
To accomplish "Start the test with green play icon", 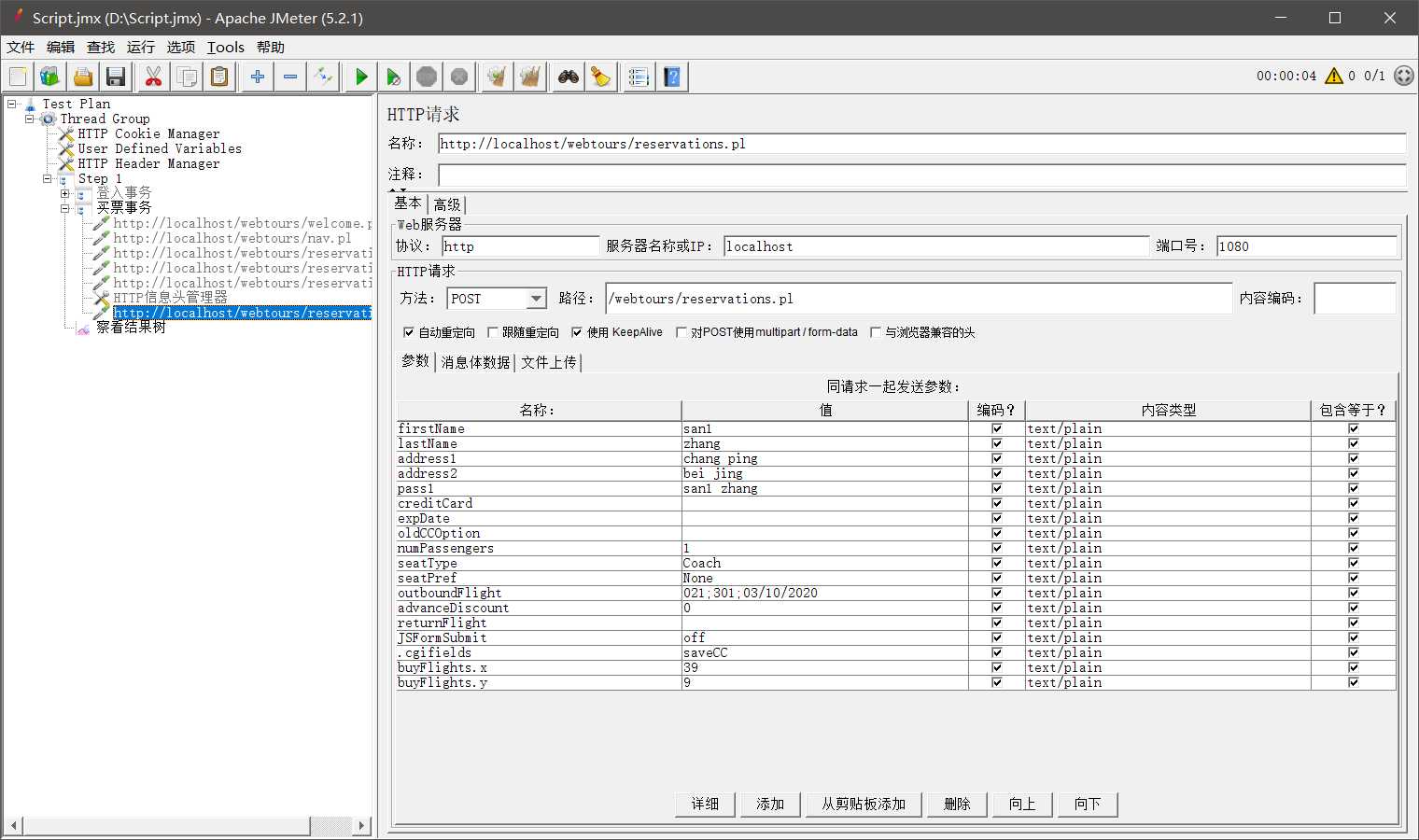I will (361, 77).
